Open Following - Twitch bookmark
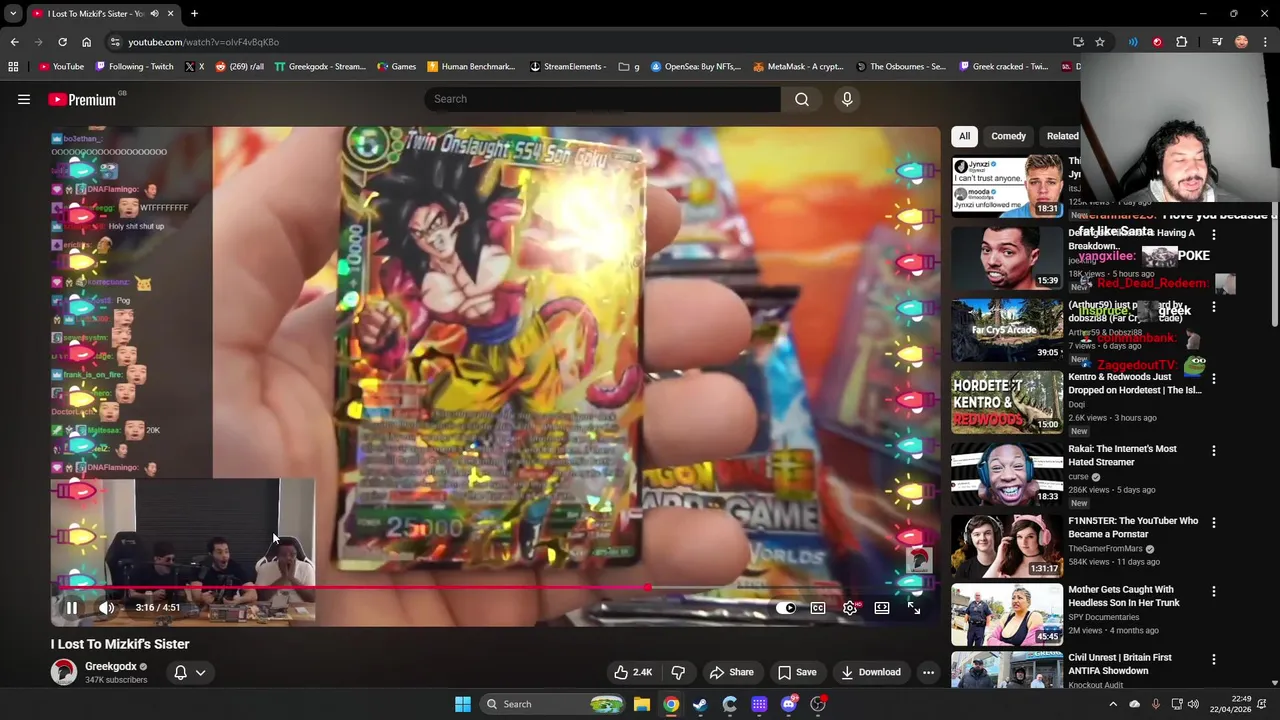This screenshot has height=720, width=1280. point(134,67)
